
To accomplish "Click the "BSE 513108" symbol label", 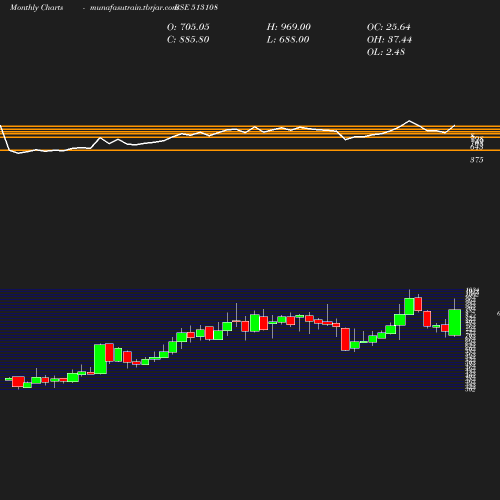I will pyautogui.click(x=196, y=7).
